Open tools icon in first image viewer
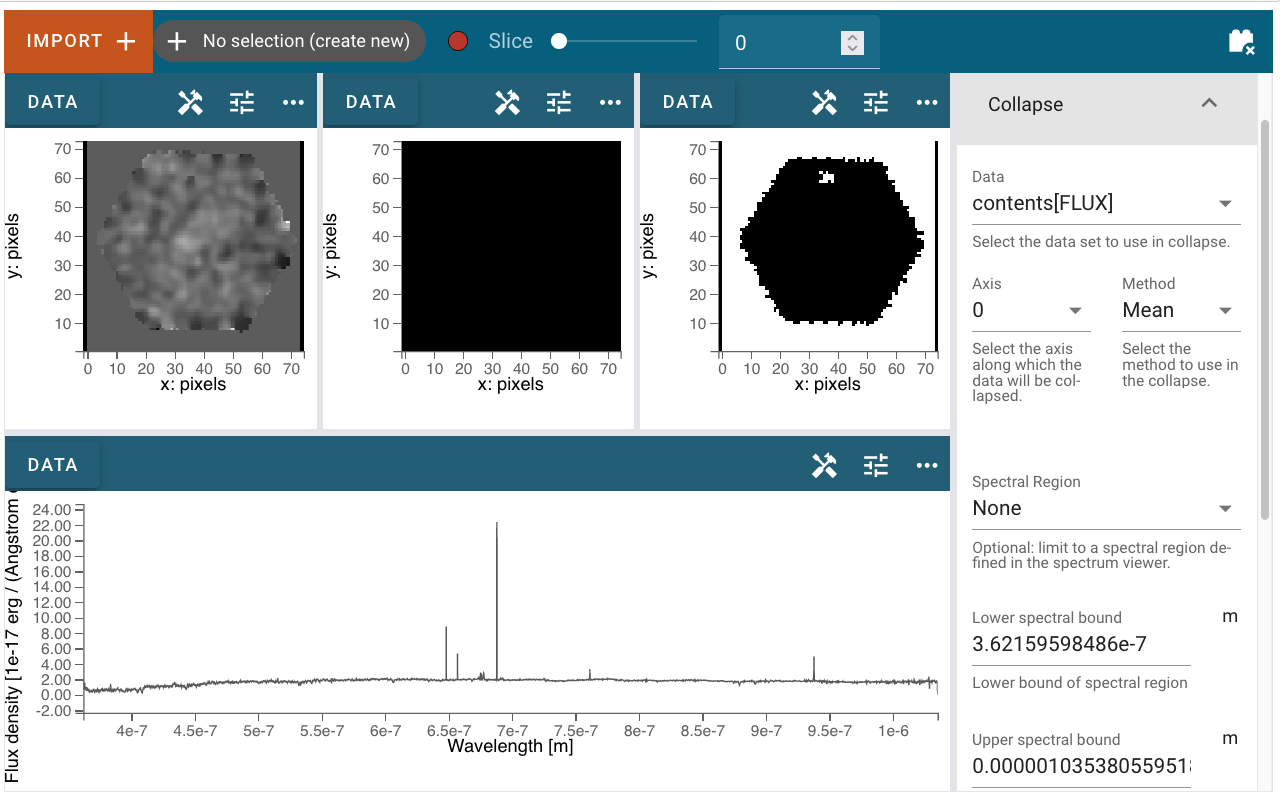 [190, 102]
